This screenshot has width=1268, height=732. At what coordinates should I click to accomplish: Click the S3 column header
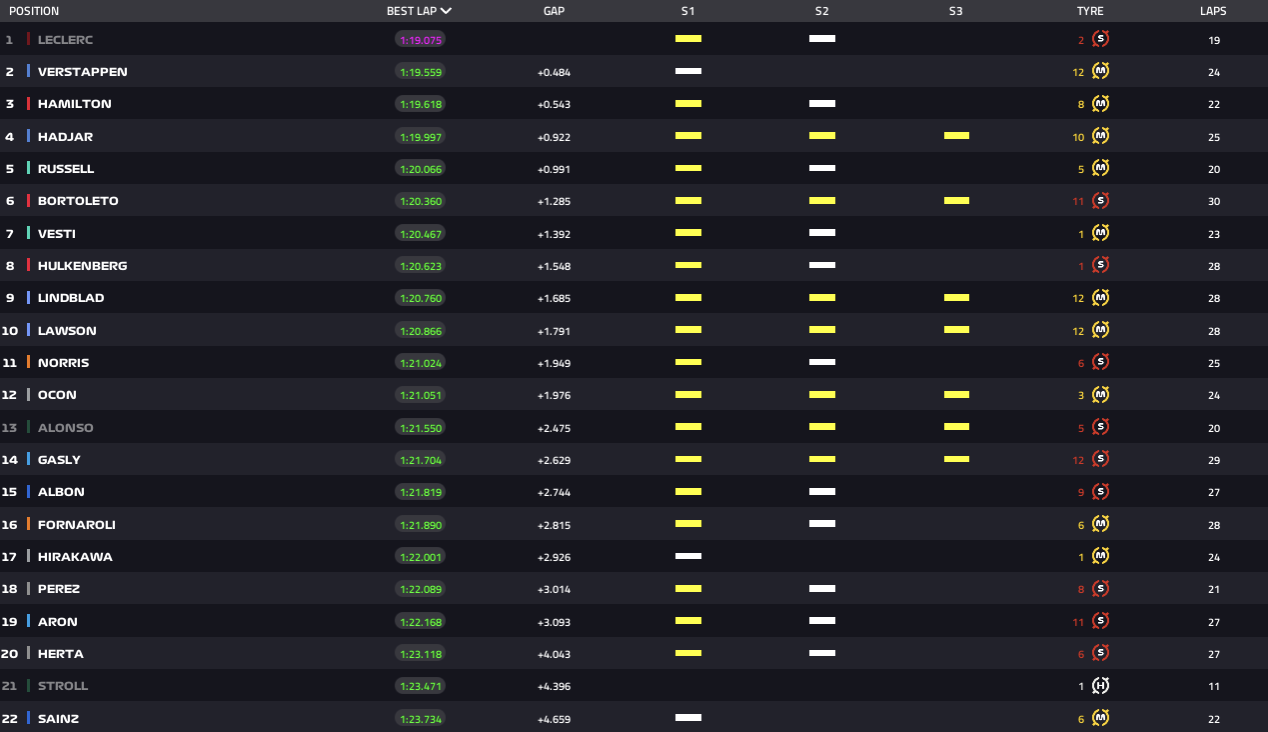tap(956, 11)
